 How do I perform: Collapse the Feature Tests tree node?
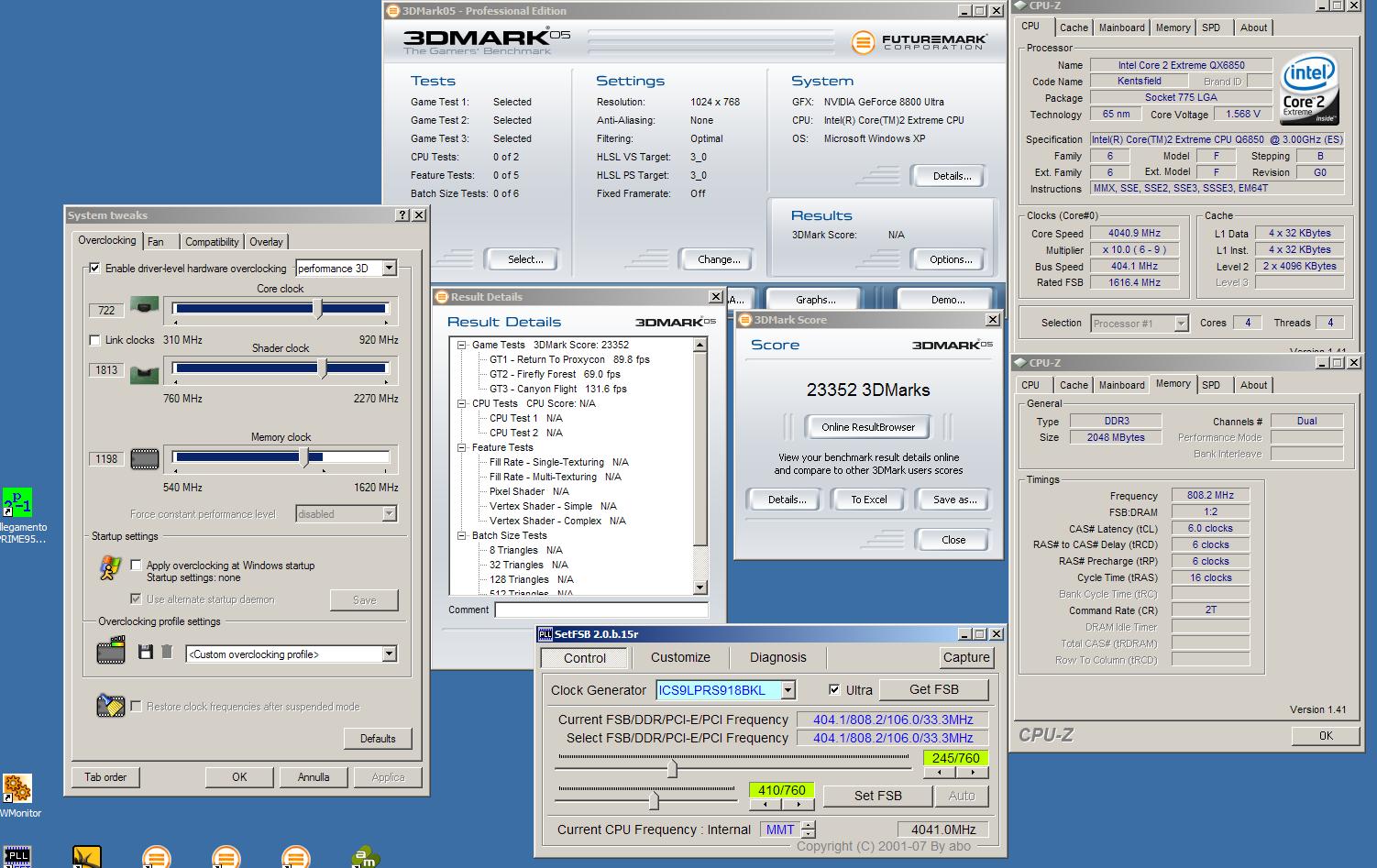[x=462, y=448]
